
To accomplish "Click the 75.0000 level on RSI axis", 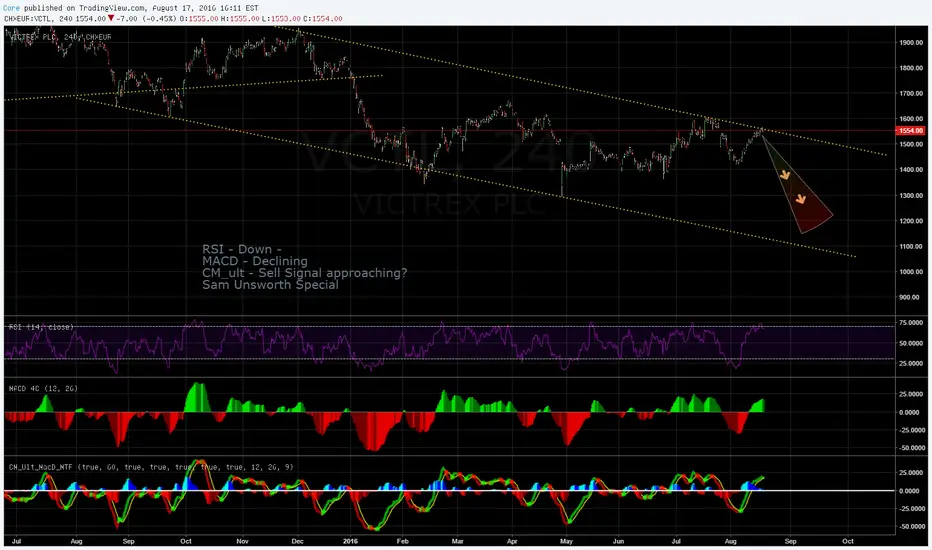I will tap(911, 322).
